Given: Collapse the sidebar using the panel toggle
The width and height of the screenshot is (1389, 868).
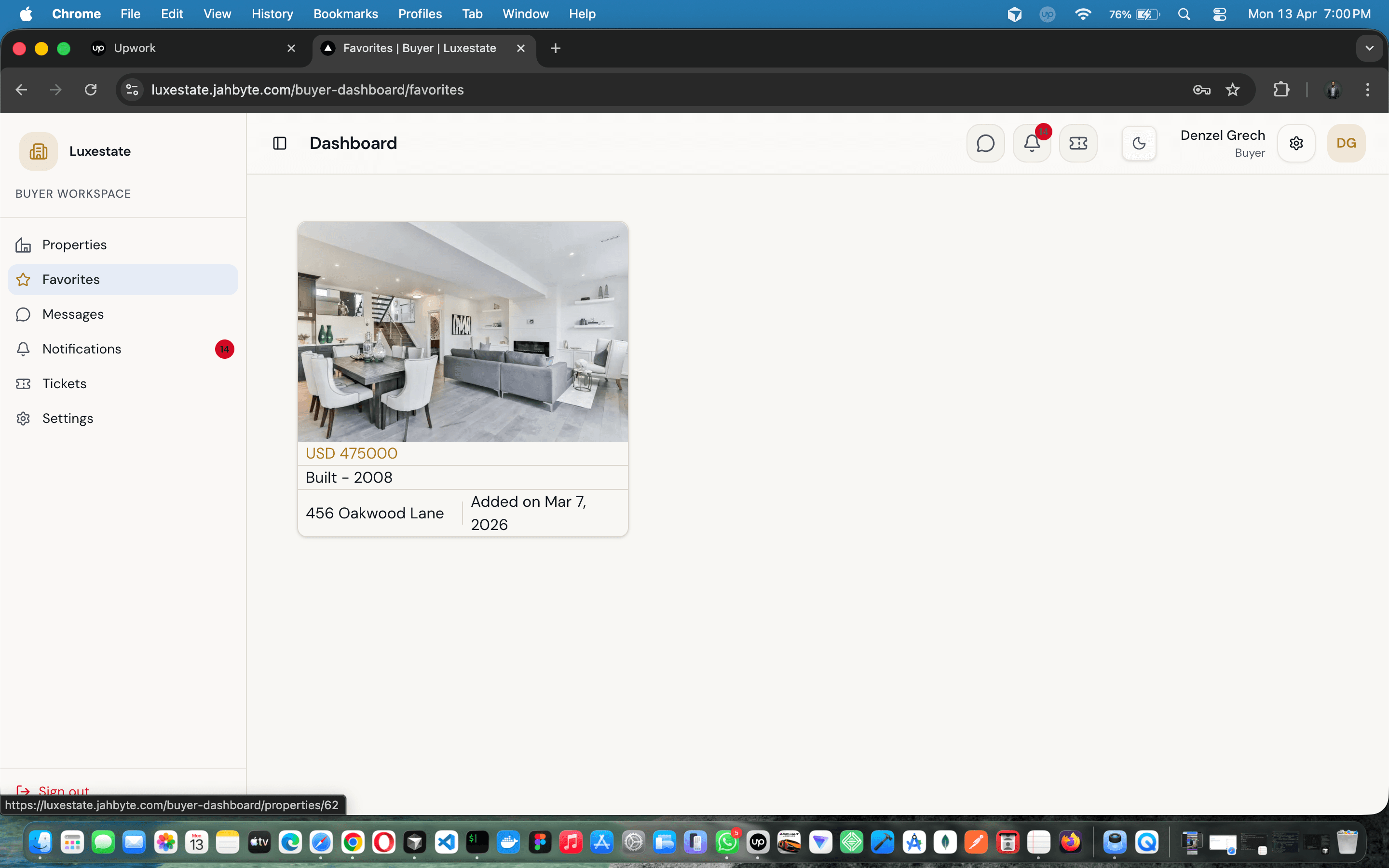Looking at the screenshot, I should click(280, 143).
